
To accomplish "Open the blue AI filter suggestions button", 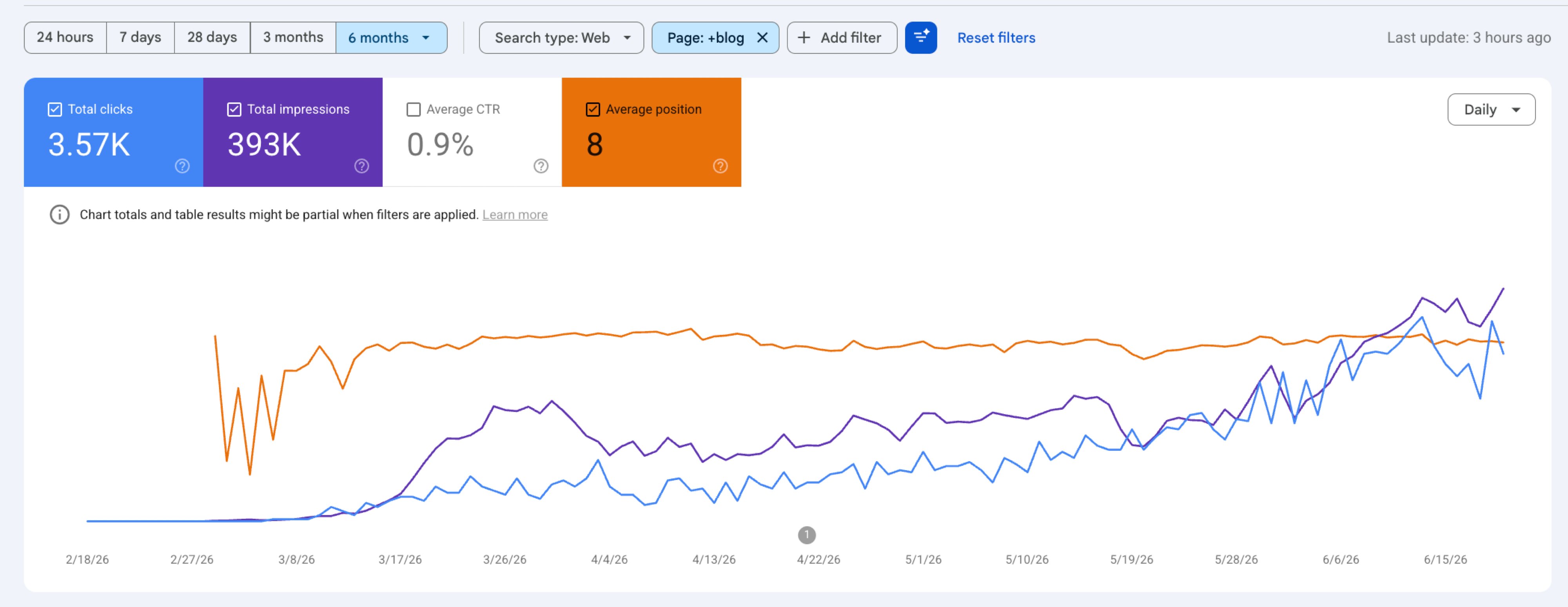I will 921,38.
